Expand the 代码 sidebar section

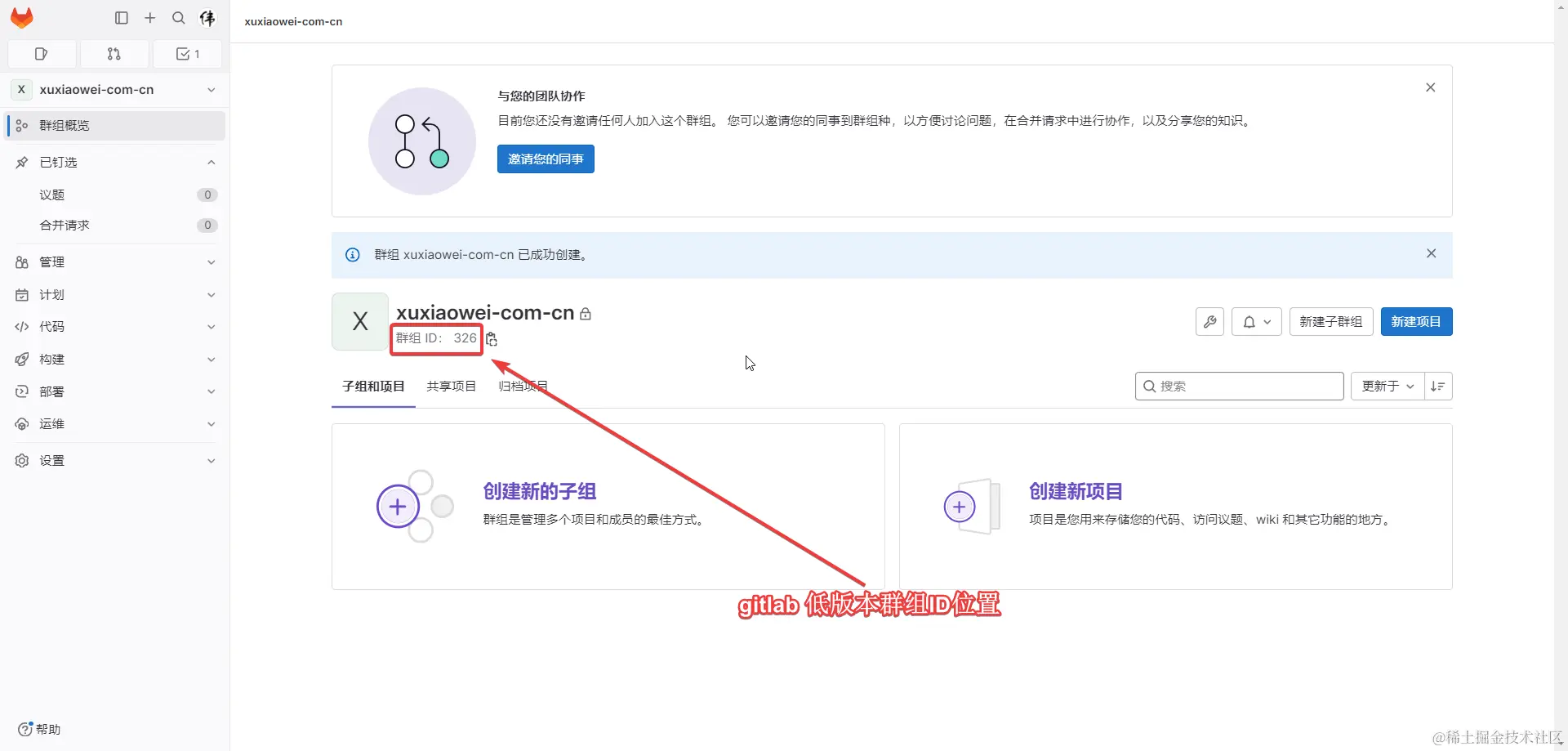[115, 327]
